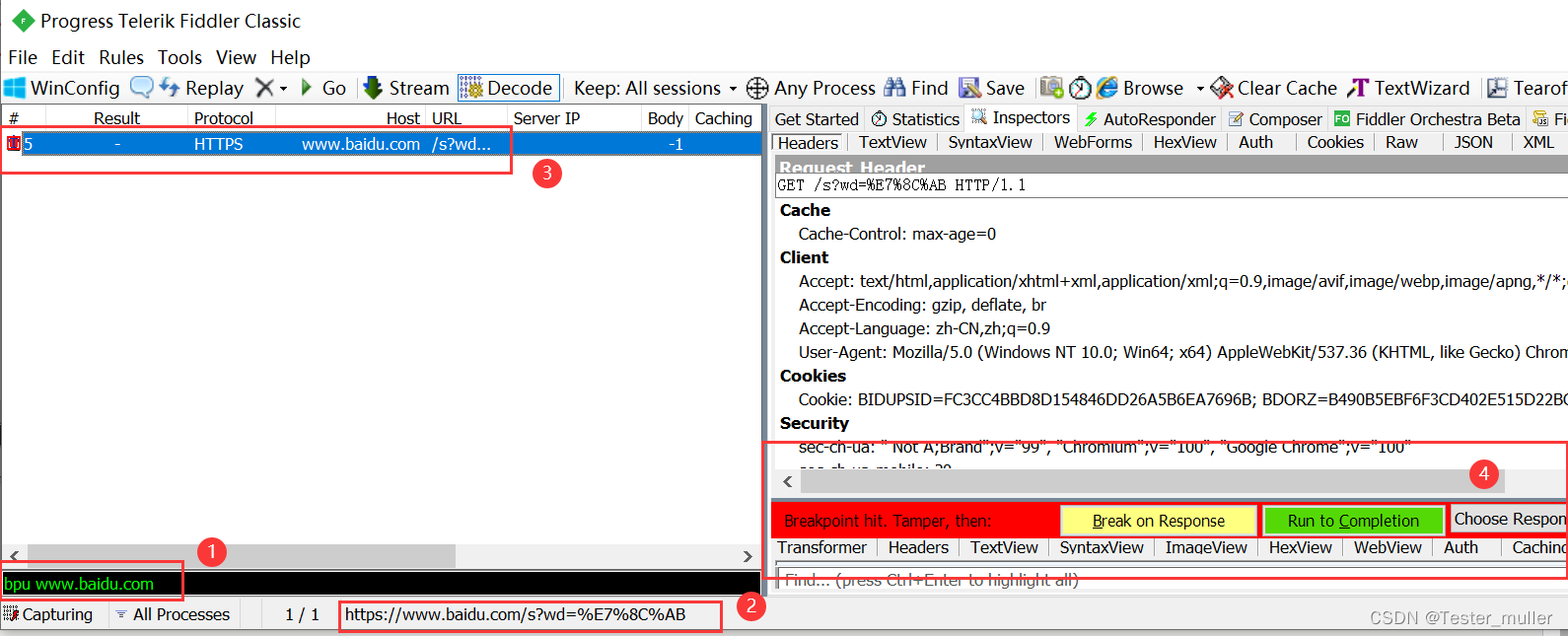This screenshot has width=1568, height=636.
Task: Click the Browse Internet Explorer icon
Action: [x=1107, y=88]
